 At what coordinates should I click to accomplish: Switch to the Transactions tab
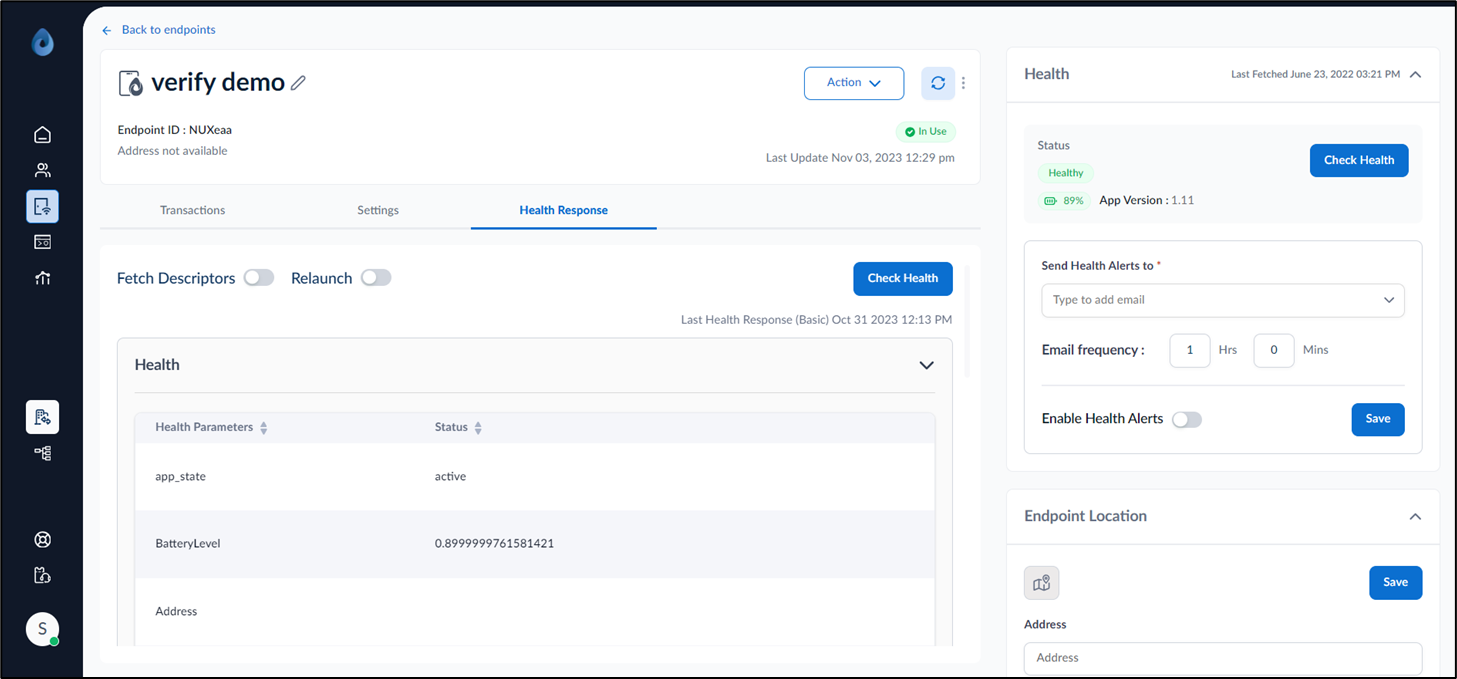pyautogui.click(x=192, y=210)
